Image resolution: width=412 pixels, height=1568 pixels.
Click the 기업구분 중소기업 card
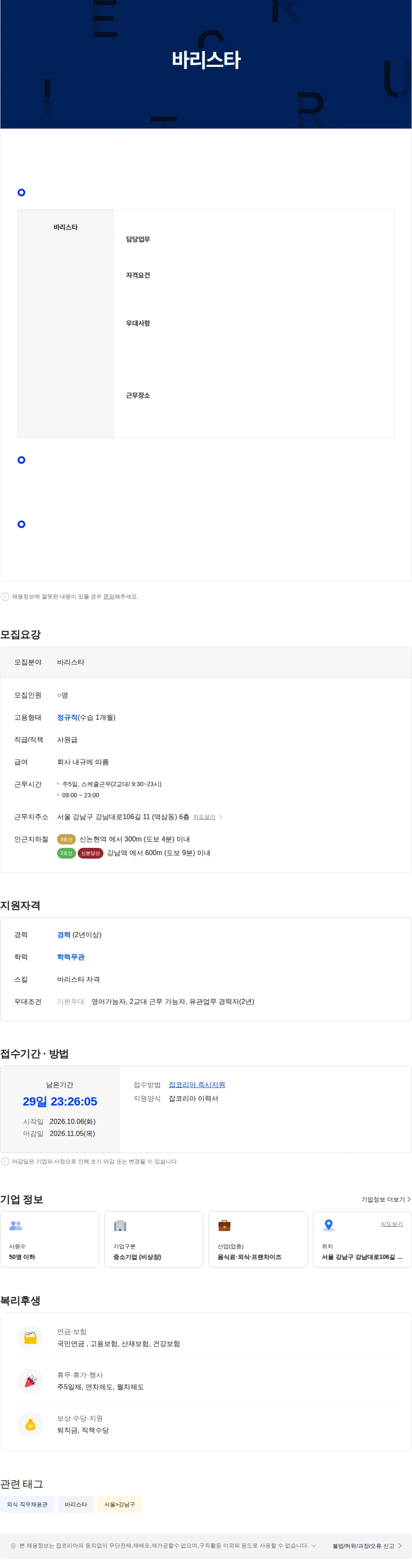coord(154,1239)
